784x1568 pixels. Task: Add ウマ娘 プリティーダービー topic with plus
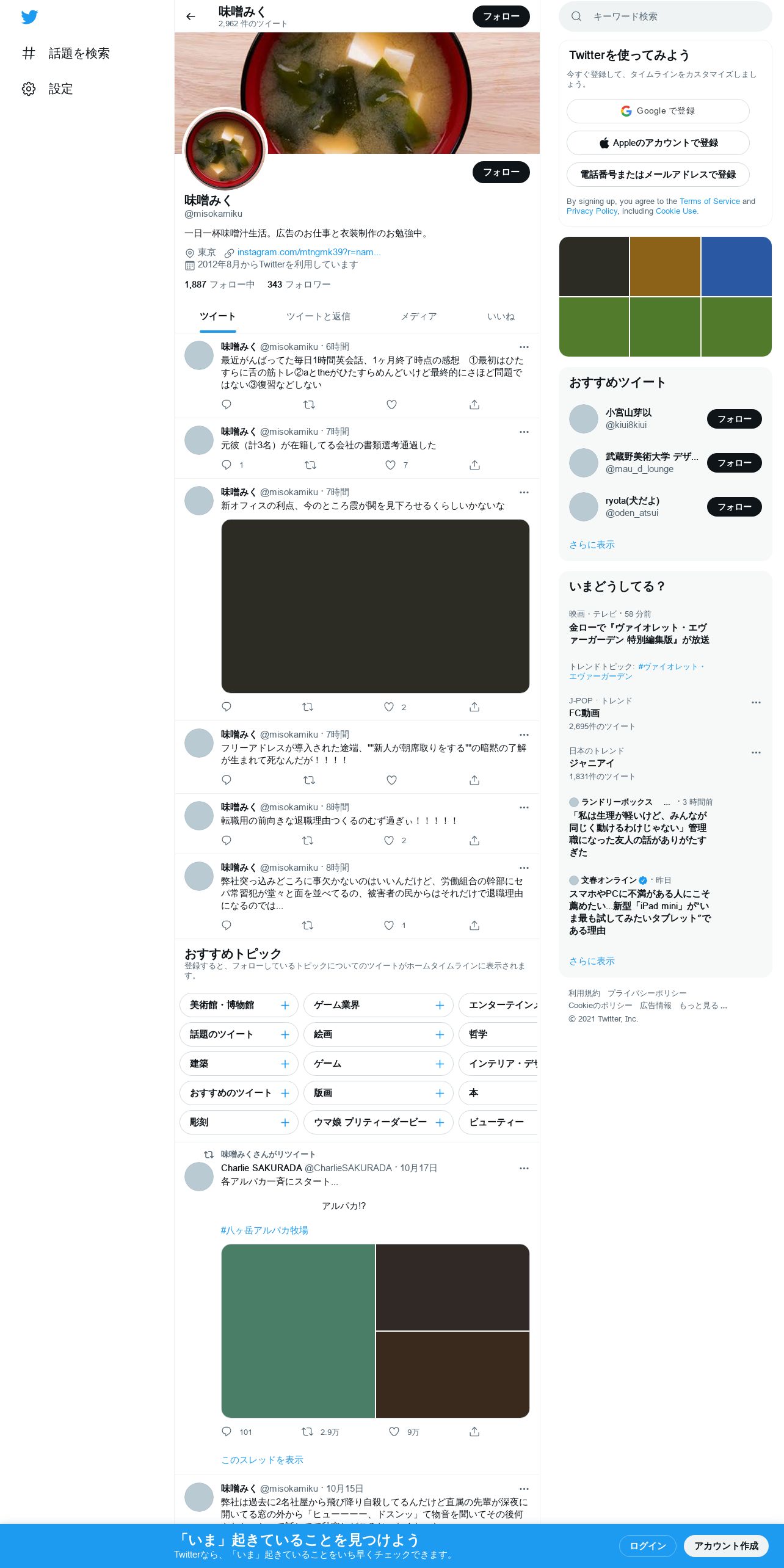point(440,1122)
